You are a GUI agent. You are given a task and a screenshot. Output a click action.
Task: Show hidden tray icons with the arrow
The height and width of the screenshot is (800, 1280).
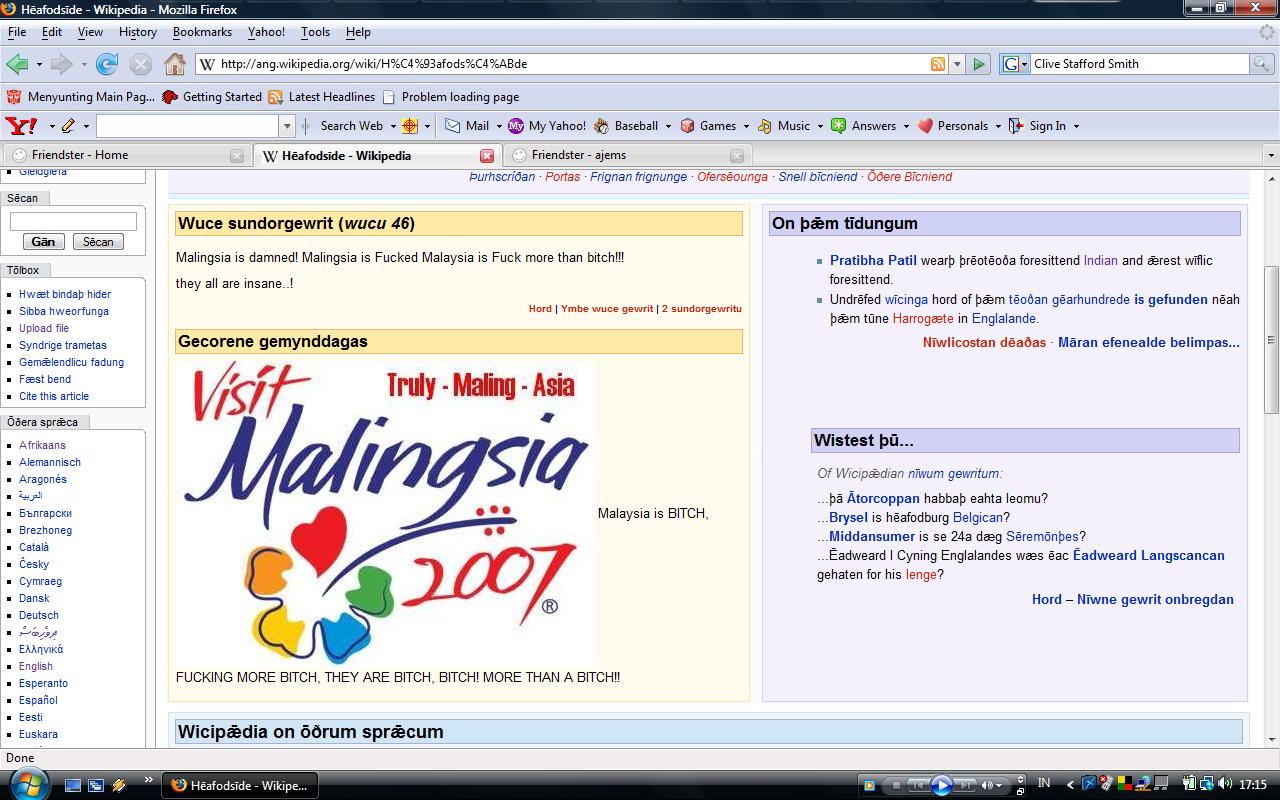point(1069,785)
